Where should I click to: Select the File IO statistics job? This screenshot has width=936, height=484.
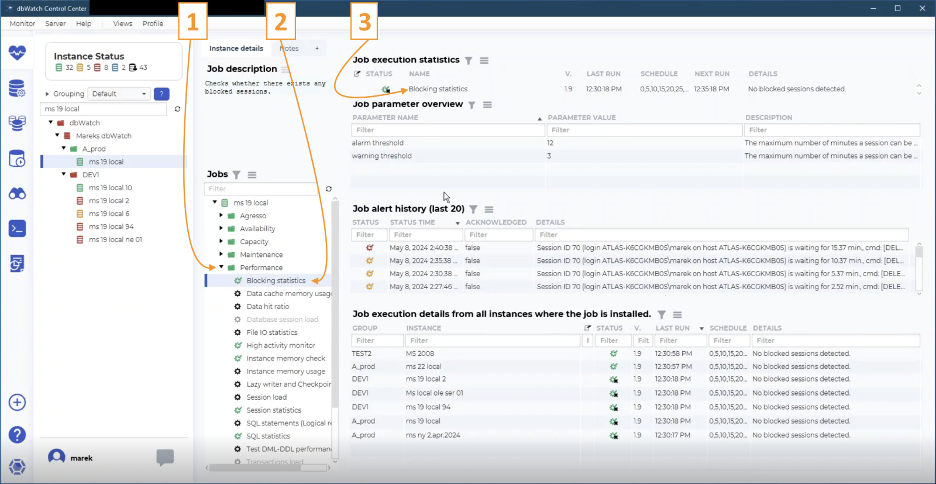click(272, 332)
